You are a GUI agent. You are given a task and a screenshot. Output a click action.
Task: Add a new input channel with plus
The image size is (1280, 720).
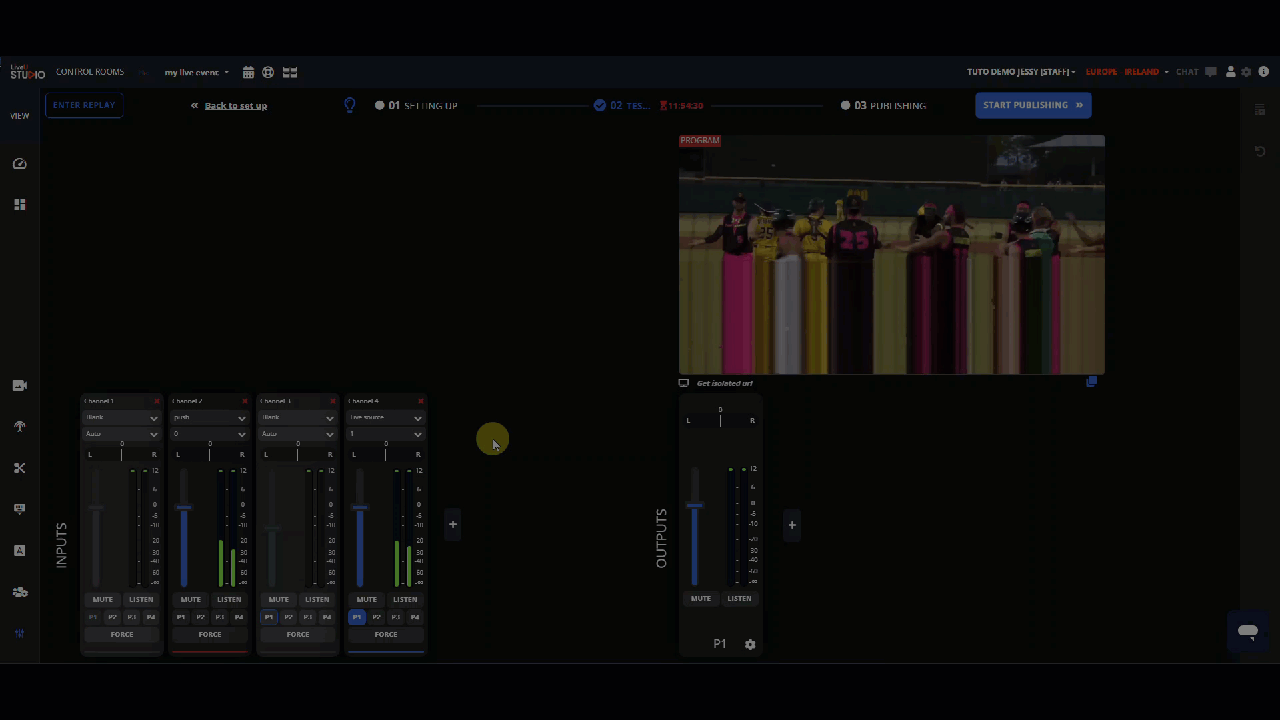point(453,524)
